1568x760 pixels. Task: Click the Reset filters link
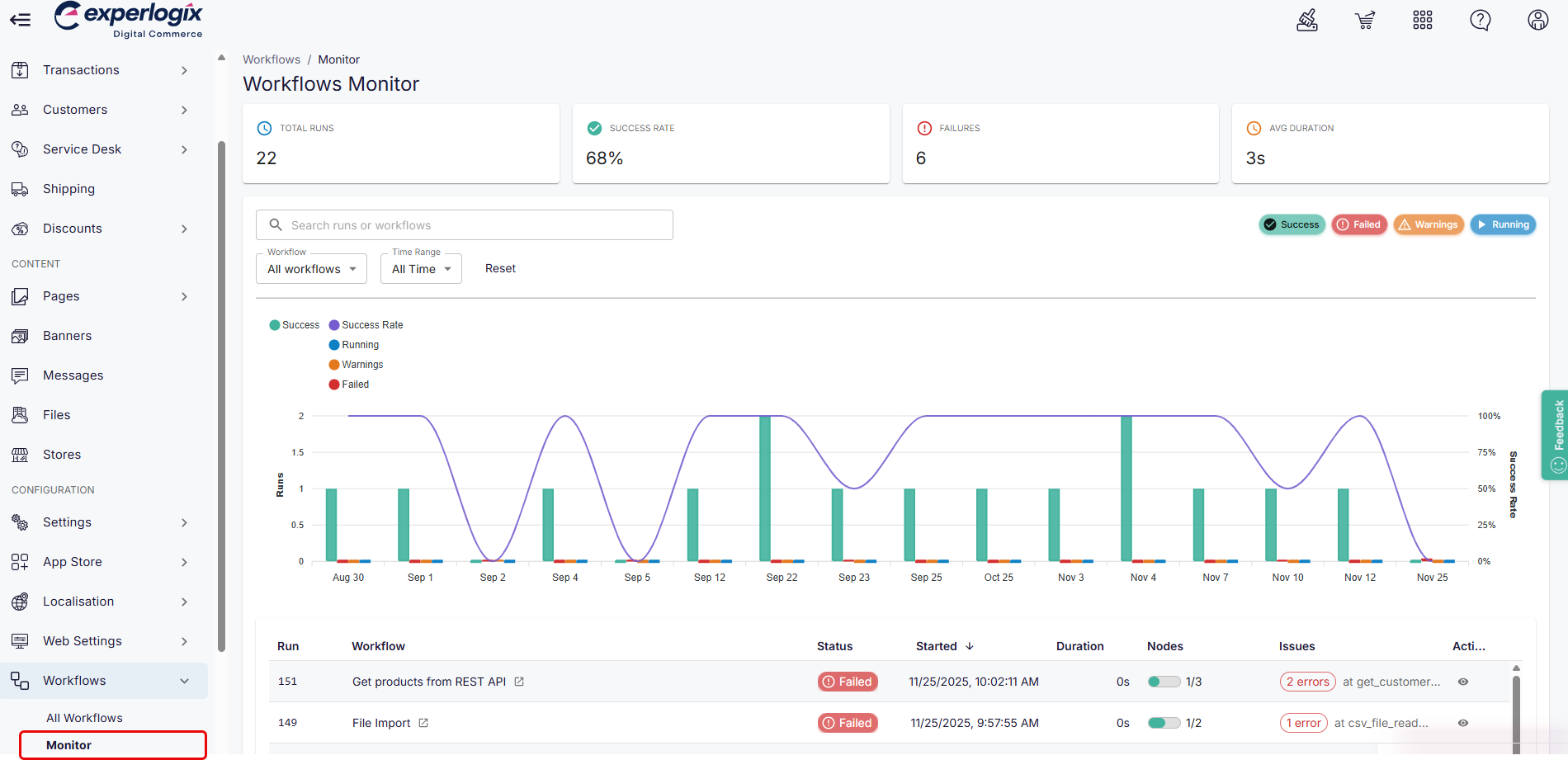pos(500,268)
